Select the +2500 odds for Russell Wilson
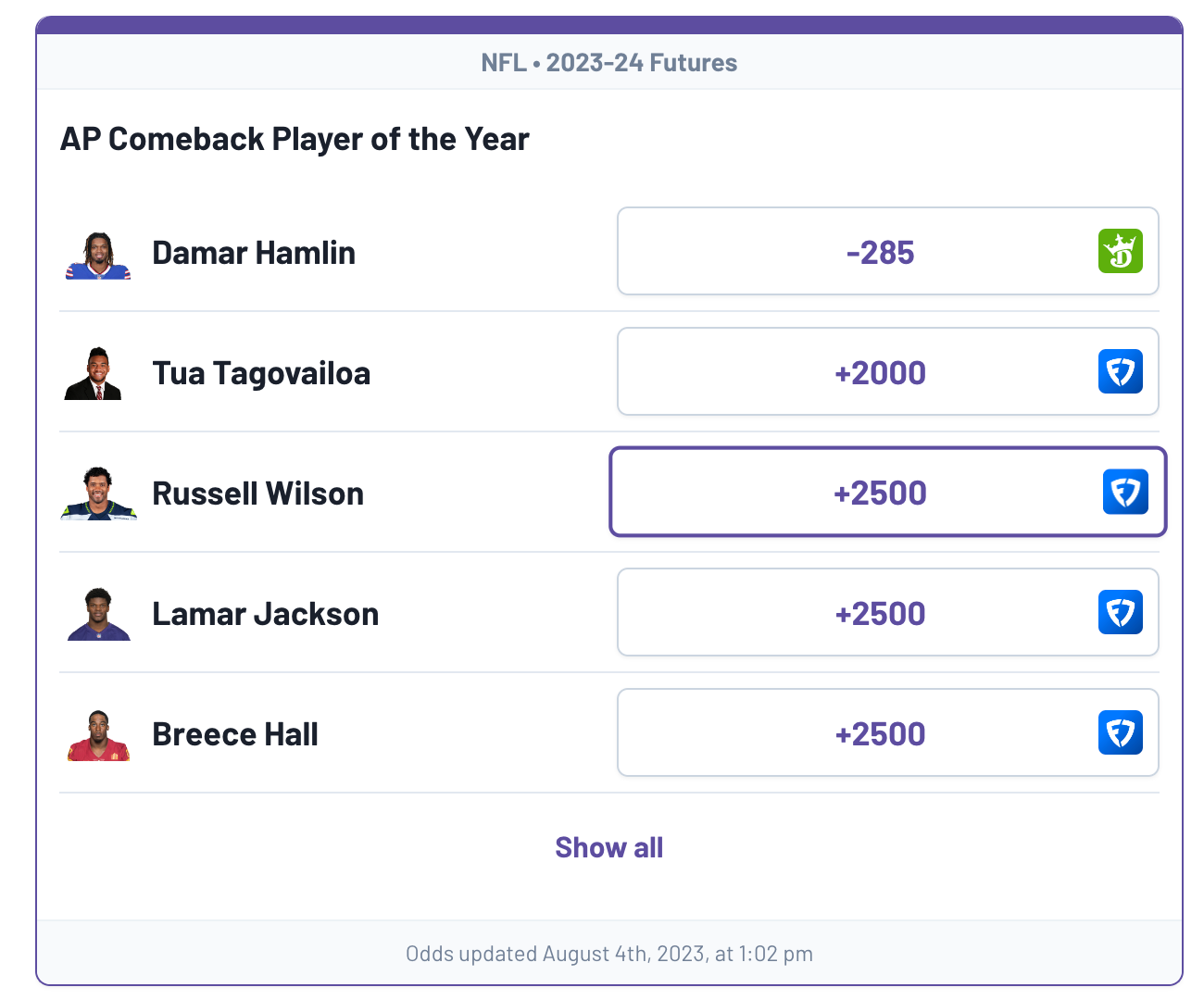Screen dimensions: 1204x1000 tap(888, 492)
